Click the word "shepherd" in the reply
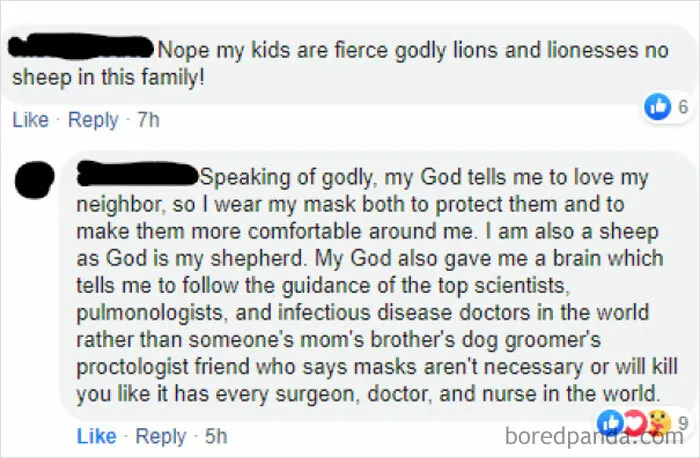This screenshot has height=458, width=700. tap(256, 258)
